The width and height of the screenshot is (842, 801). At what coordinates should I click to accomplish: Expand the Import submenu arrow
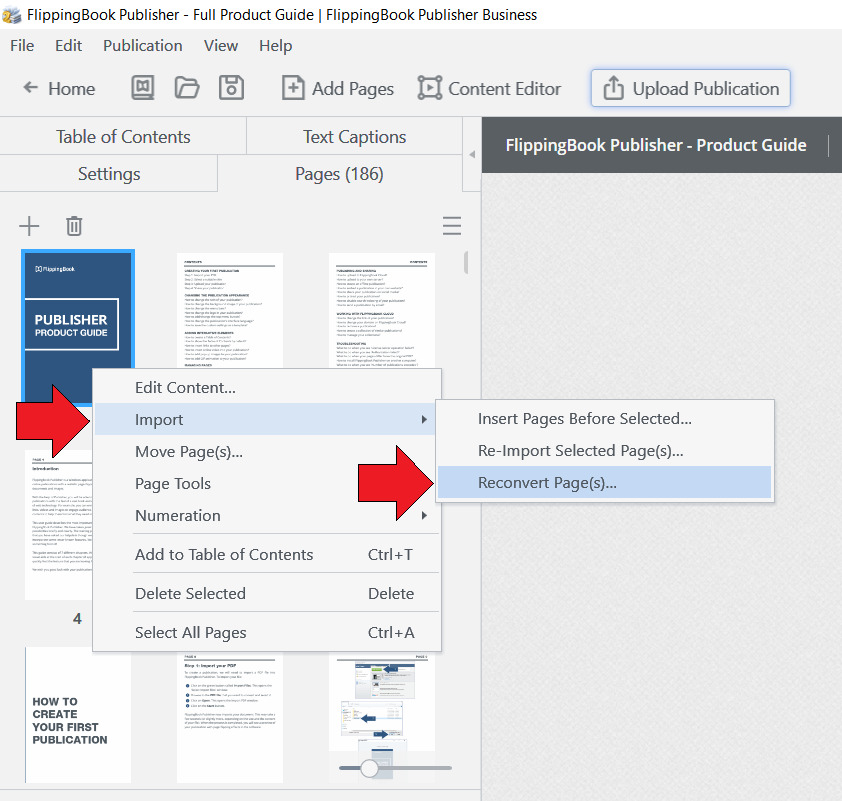tap(424, 419)
